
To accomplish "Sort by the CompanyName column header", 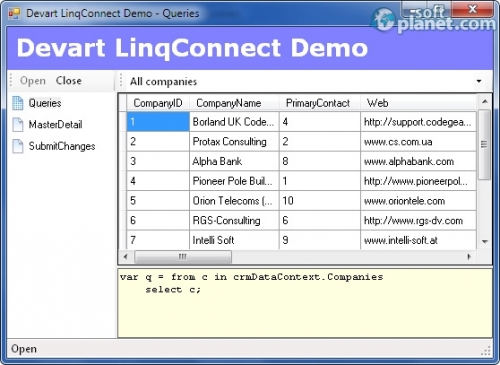I will [x=234, y=103].
